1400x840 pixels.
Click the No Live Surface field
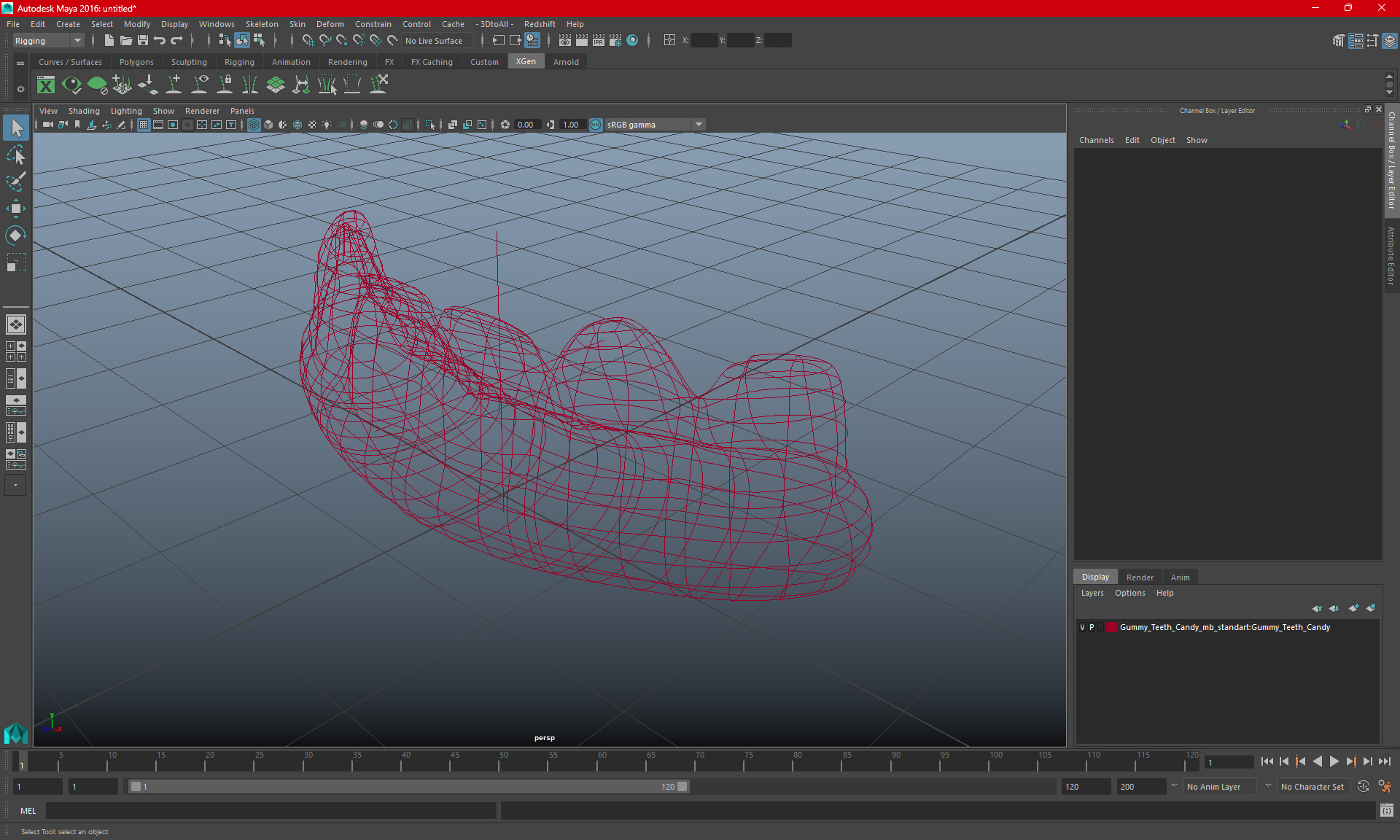(437, 41)
